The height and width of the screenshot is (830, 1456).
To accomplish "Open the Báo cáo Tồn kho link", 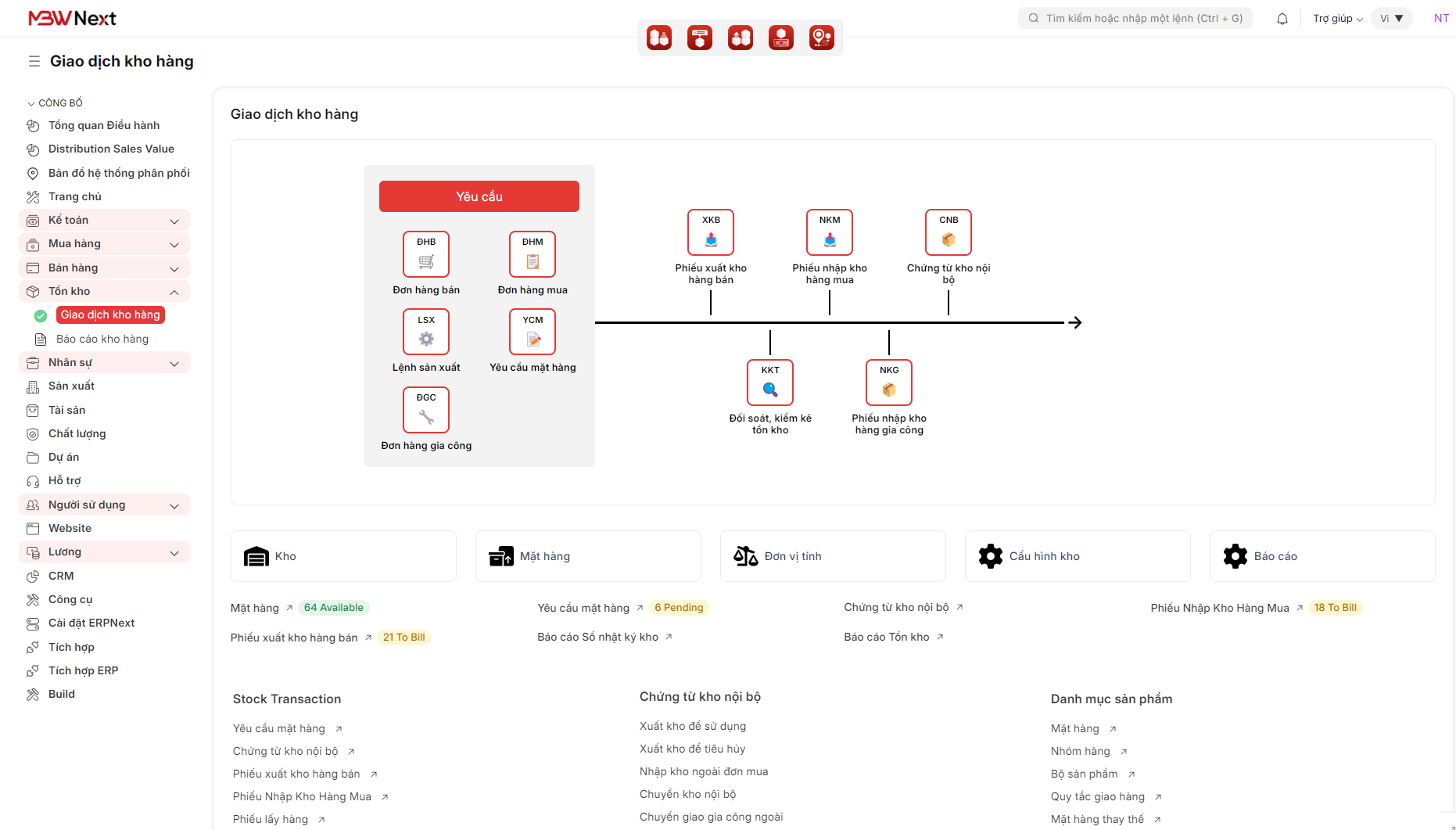I will pos(887,638).
